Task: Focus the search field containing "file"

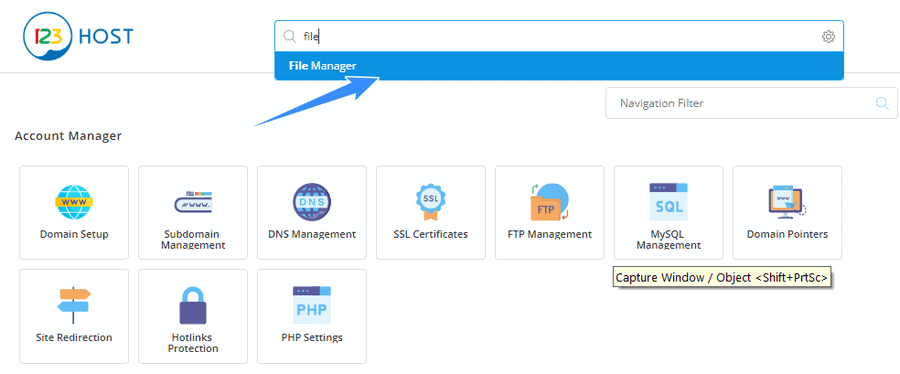Action: 558,37
